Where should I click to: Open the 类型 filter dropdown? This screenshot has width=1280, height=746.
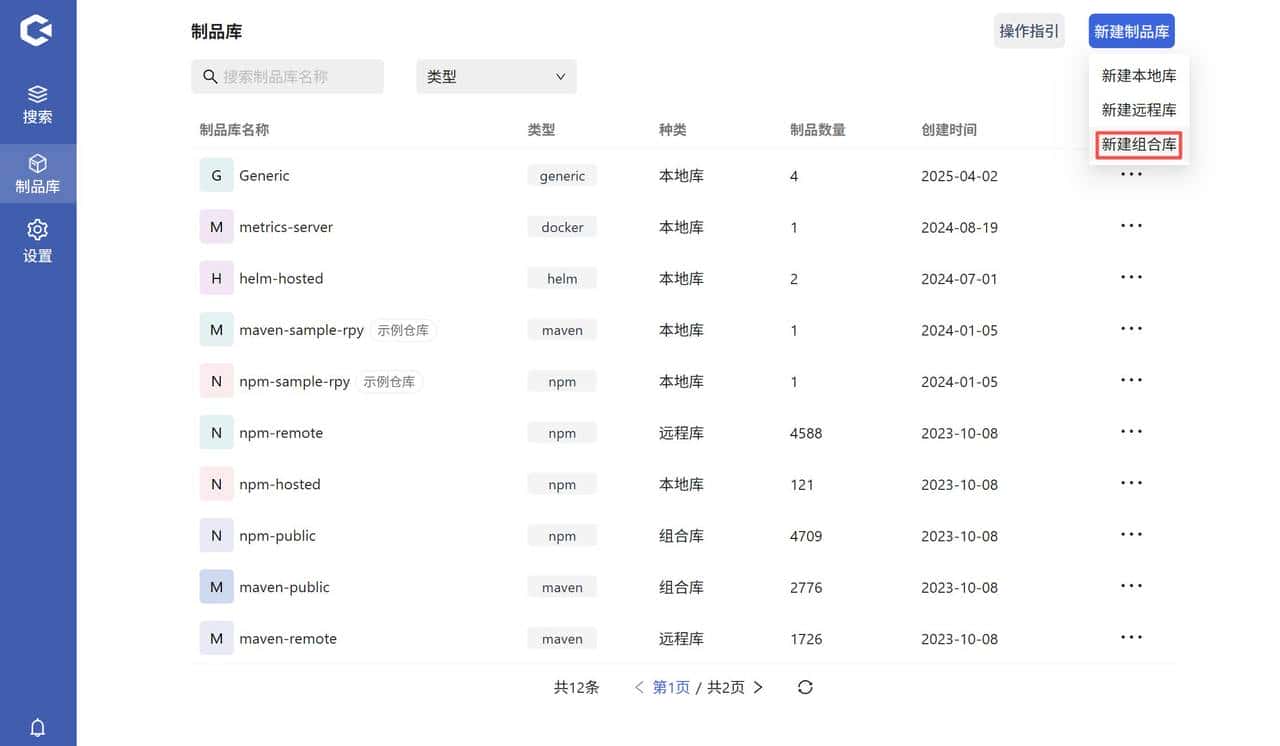(496, 76)
